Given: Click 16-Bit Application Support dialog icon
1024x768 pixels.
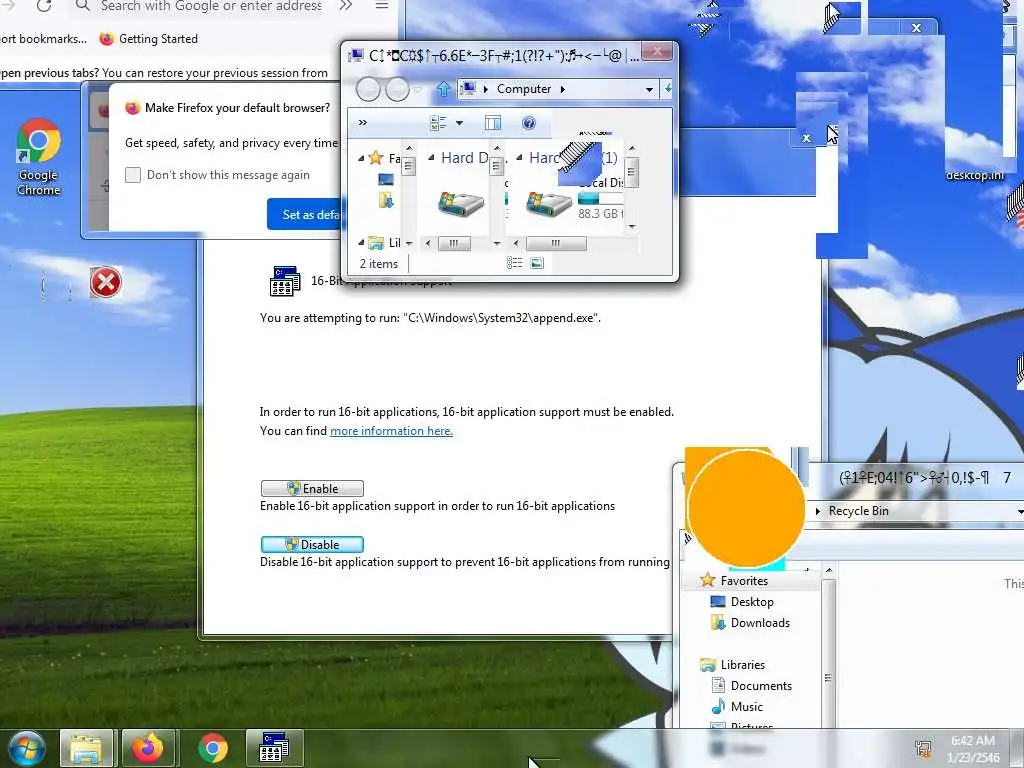Looking at the screenshot, I should click(x=285, y=281).
